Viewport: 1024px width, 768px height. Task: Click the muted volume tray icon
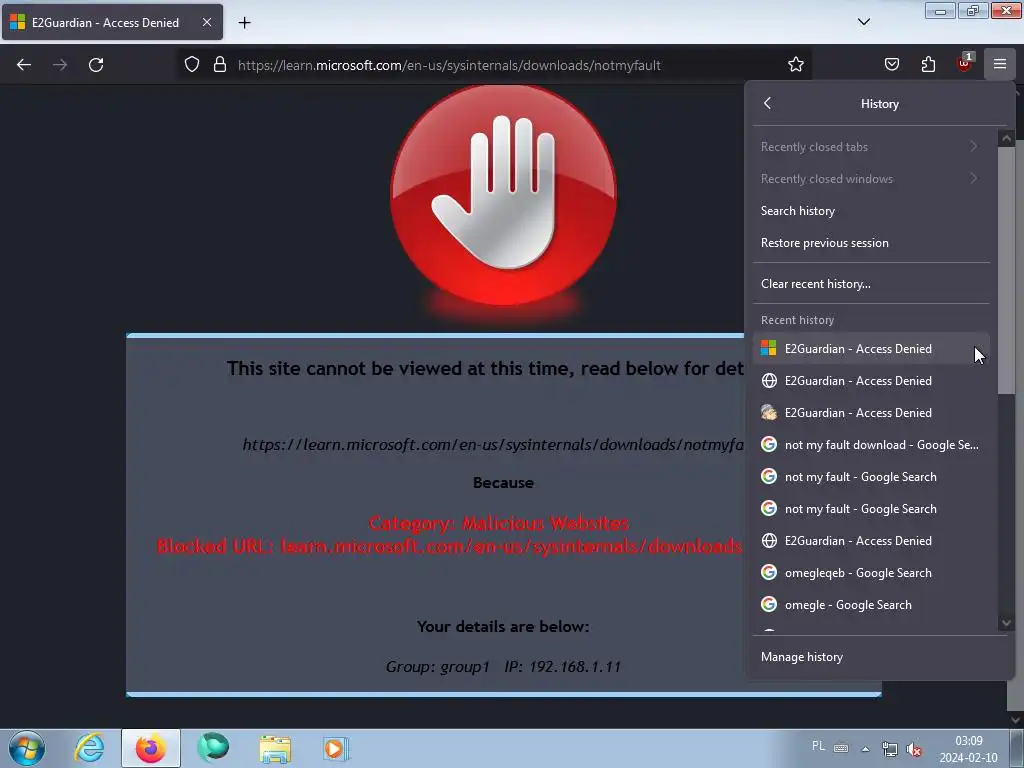point(914,749)
